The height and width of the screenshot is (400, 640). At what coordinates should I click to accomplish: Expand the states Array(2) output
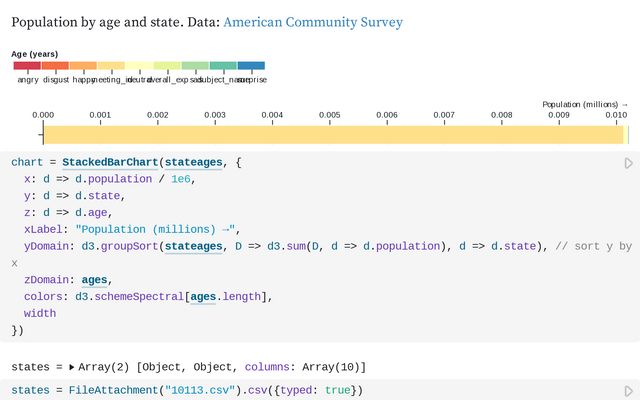[71, 367]
